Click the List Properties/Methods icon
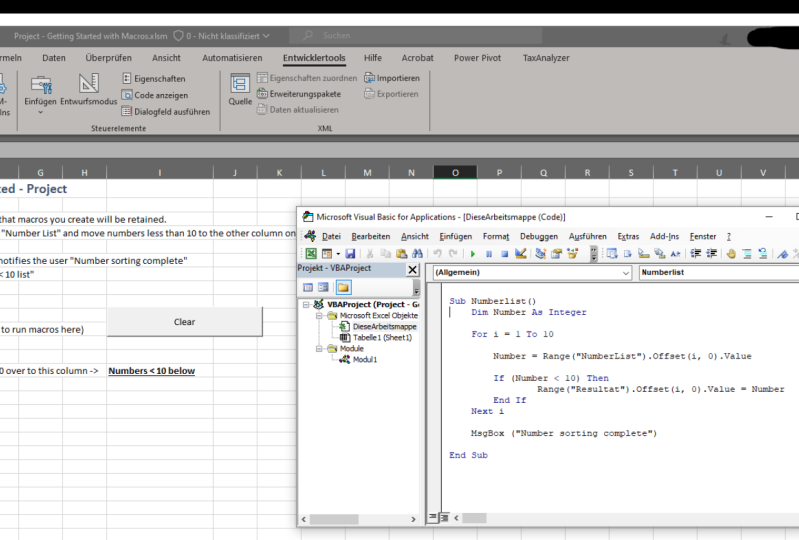Image resolution: width=799 pixels, height=540 pixels. (x=612, y=253)
